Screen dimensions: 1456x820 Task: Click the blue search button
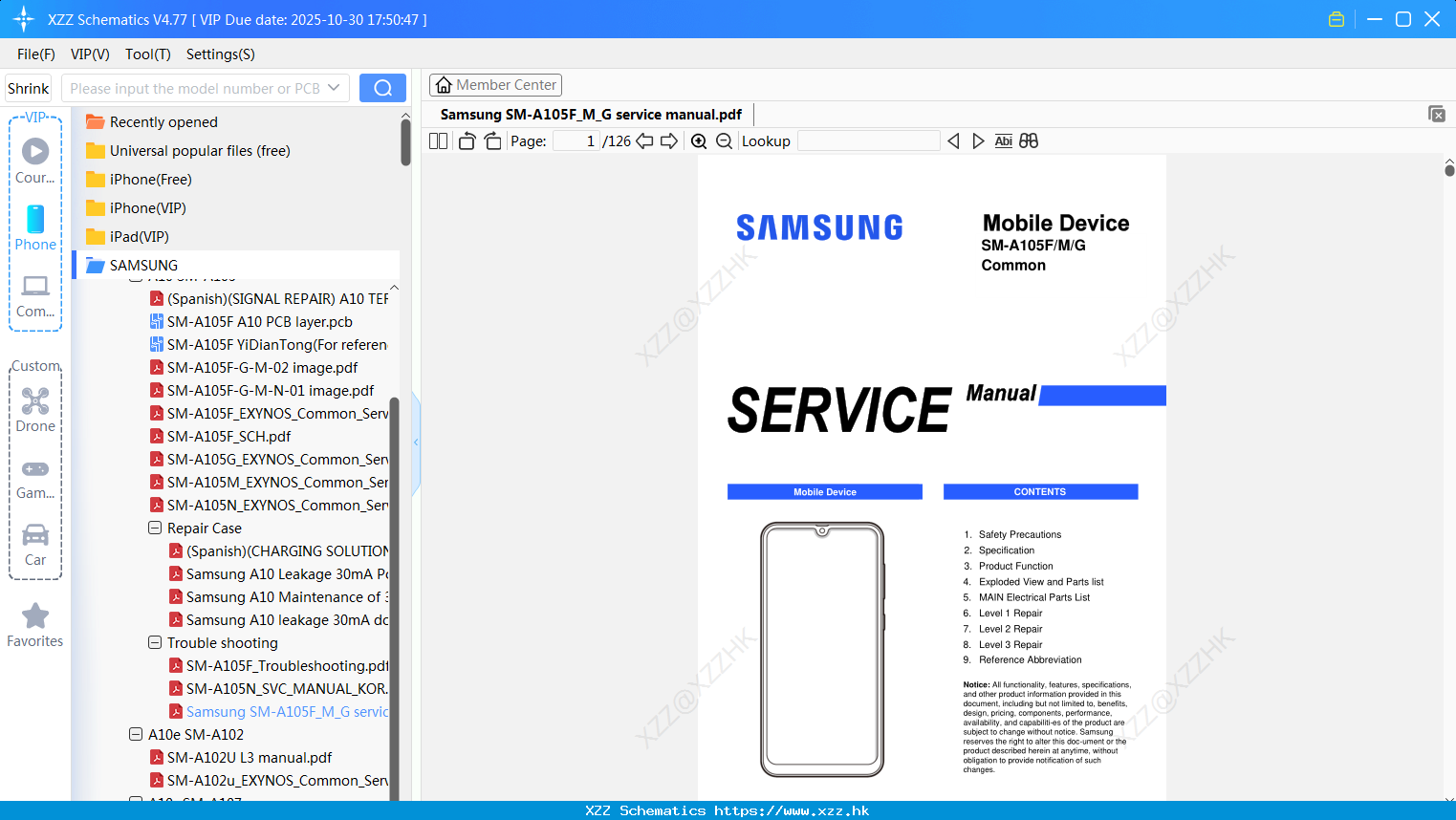click(382, 88)
